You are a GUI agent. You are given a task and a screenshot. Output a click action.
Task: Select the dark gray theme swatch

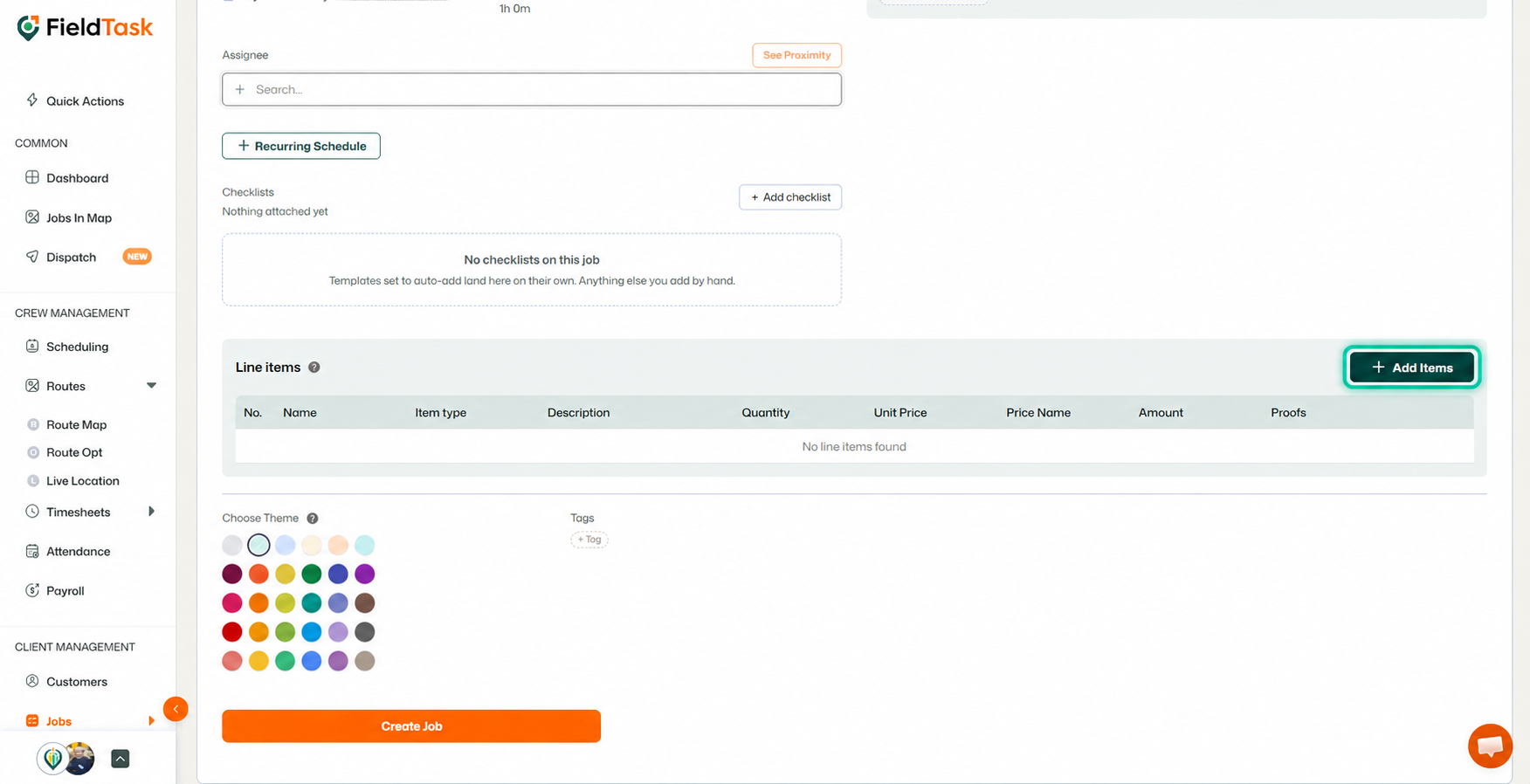pyautogui.click(x=365, y=631)
